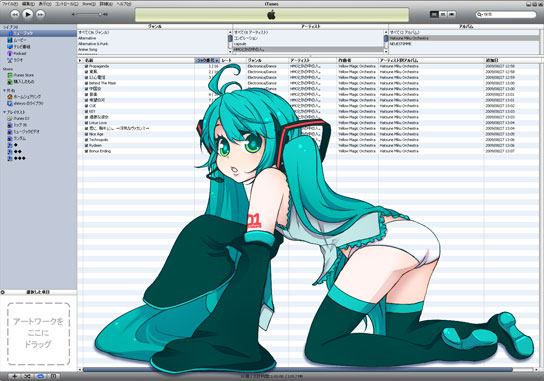
Task: Open the 編集 menu
Action: click(x=28, y=4)
